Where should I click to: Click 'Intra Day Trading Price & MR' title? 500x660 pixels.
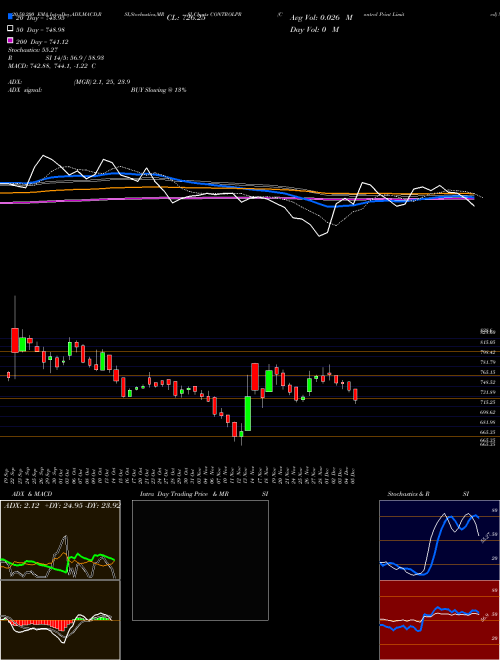tap(184, 494)
